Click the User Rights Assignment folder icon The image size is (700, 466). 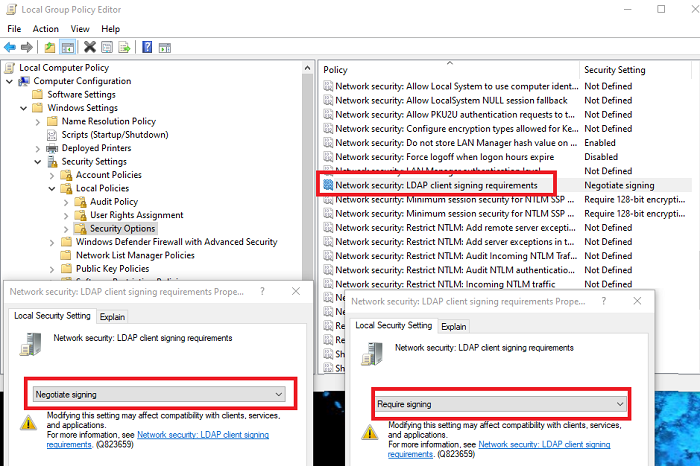[81, 215]
